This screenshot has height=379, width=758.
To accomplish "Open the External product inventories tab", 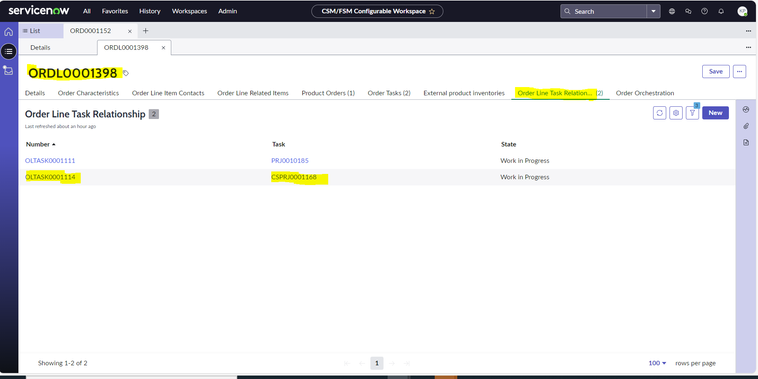I will click(x=464, y=93).
